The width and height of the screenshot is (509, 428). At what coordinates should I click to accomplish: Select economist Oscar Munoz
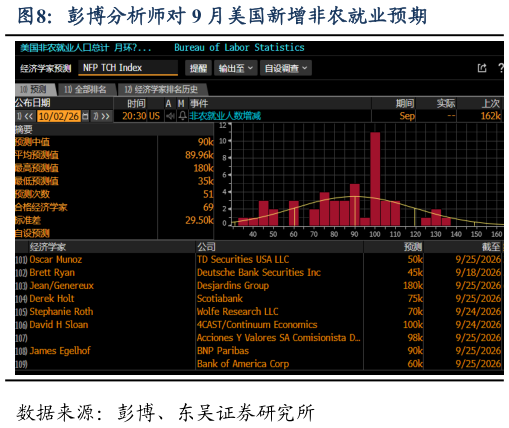point(56,260)
